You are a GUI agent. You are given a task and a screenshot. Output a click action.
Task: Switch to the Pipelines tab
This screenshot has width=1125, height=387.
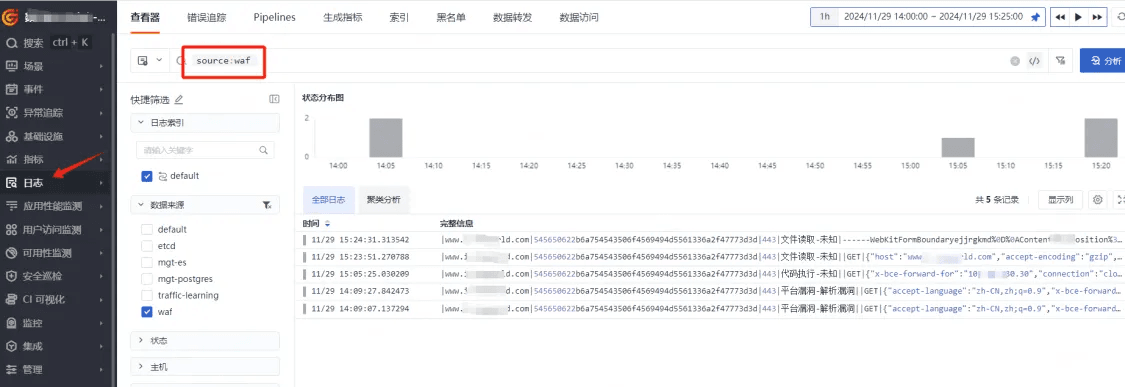pyautogui.click(x=274, y=17)
